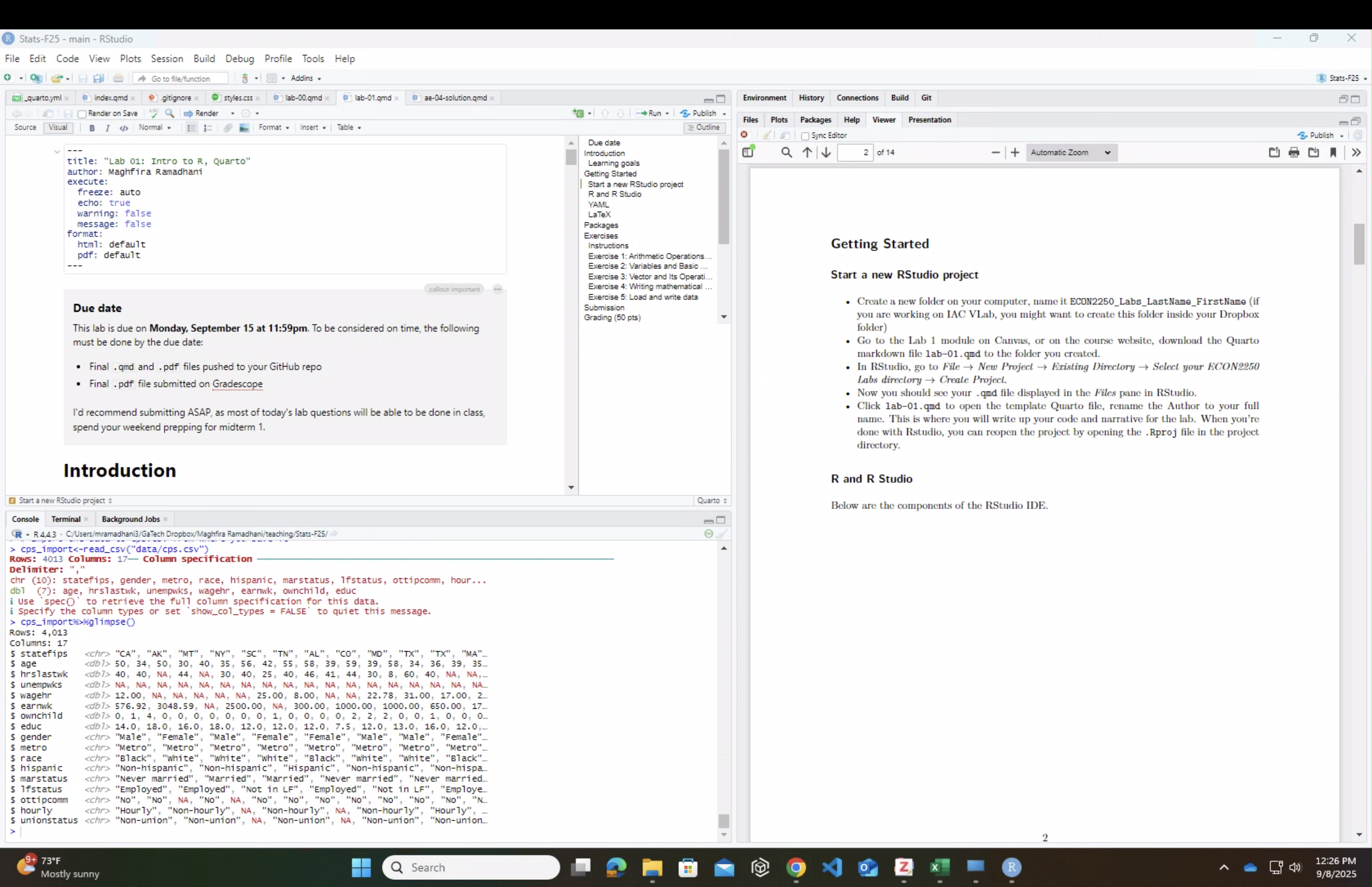Open the Addins dropdown
The image size is (1372, 887).
point(306,78)
